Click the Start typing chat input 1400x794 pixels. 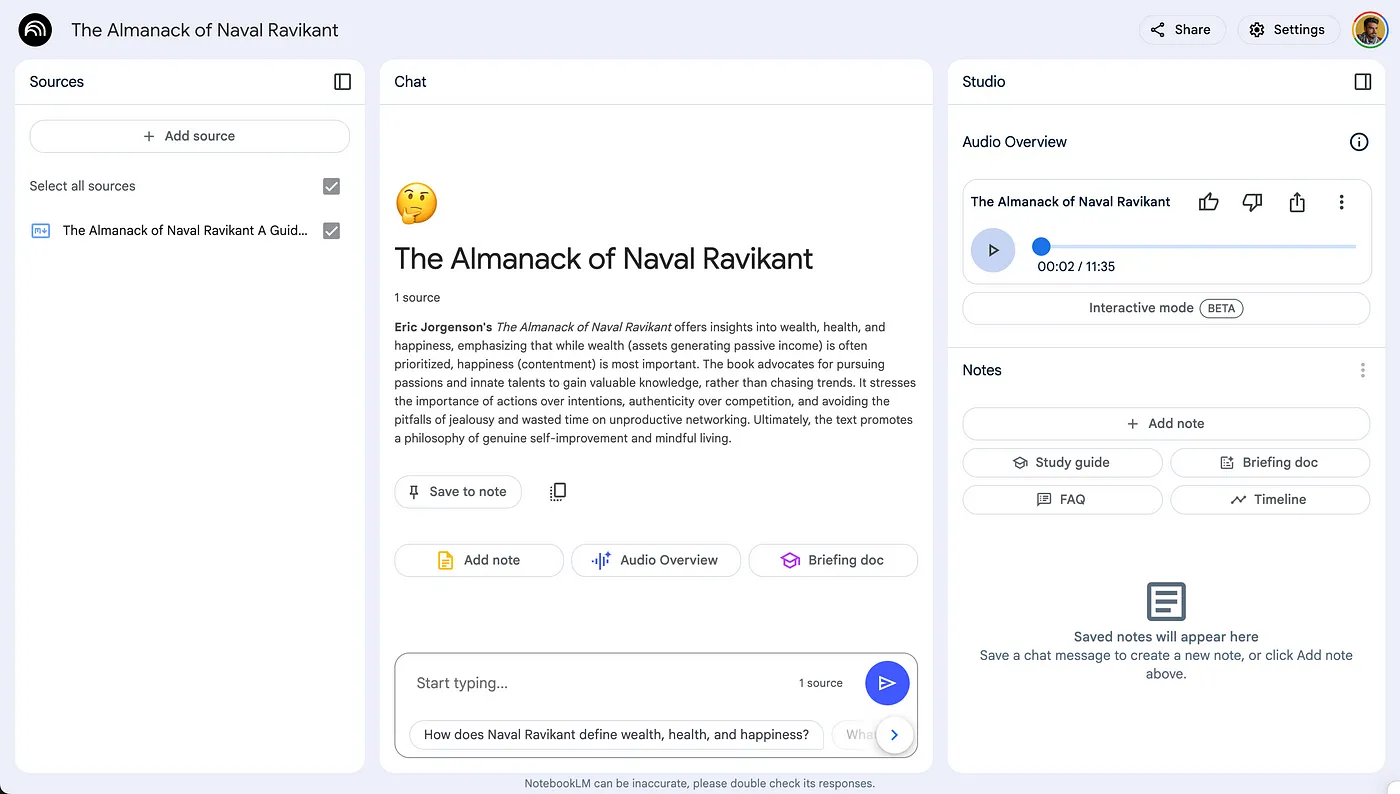pos(600,683)
